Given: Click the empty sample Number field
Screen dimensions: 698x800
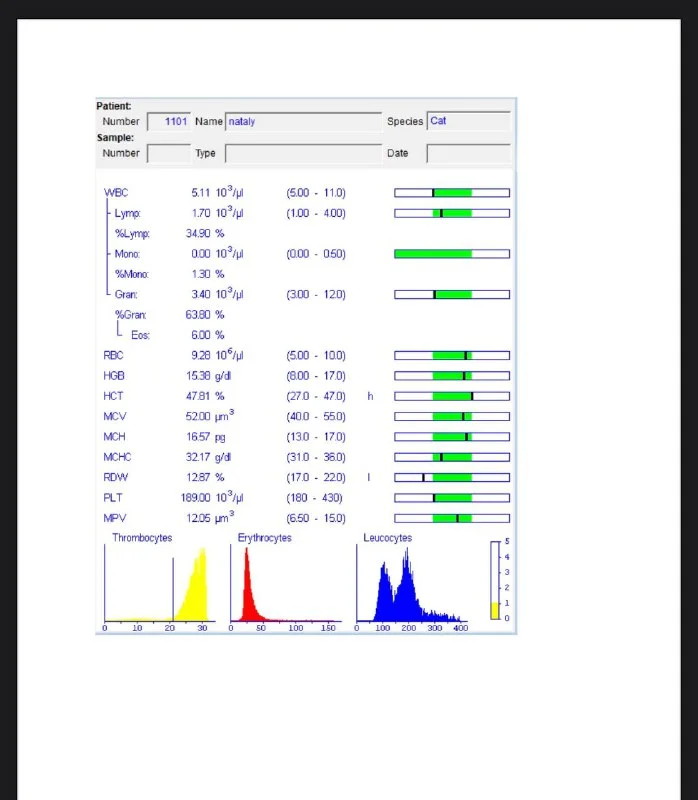Looking at the screenshot, I should click(168, 154).
